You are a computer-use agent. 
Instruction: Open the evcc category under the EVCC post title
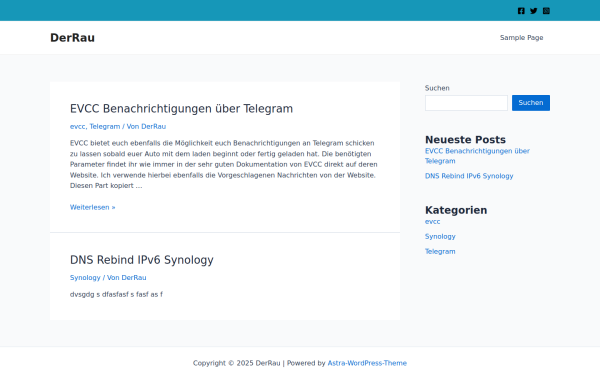tap(77, 126)
